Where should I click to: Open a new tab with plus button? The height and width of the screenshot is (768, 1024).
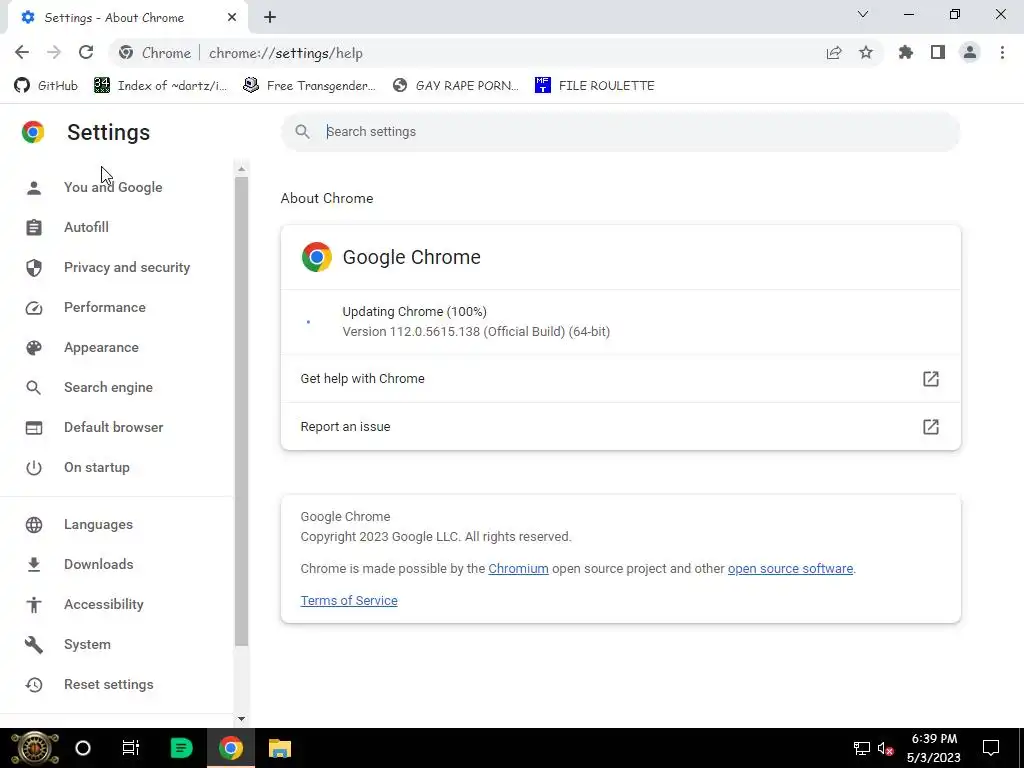tap(270, 18)
